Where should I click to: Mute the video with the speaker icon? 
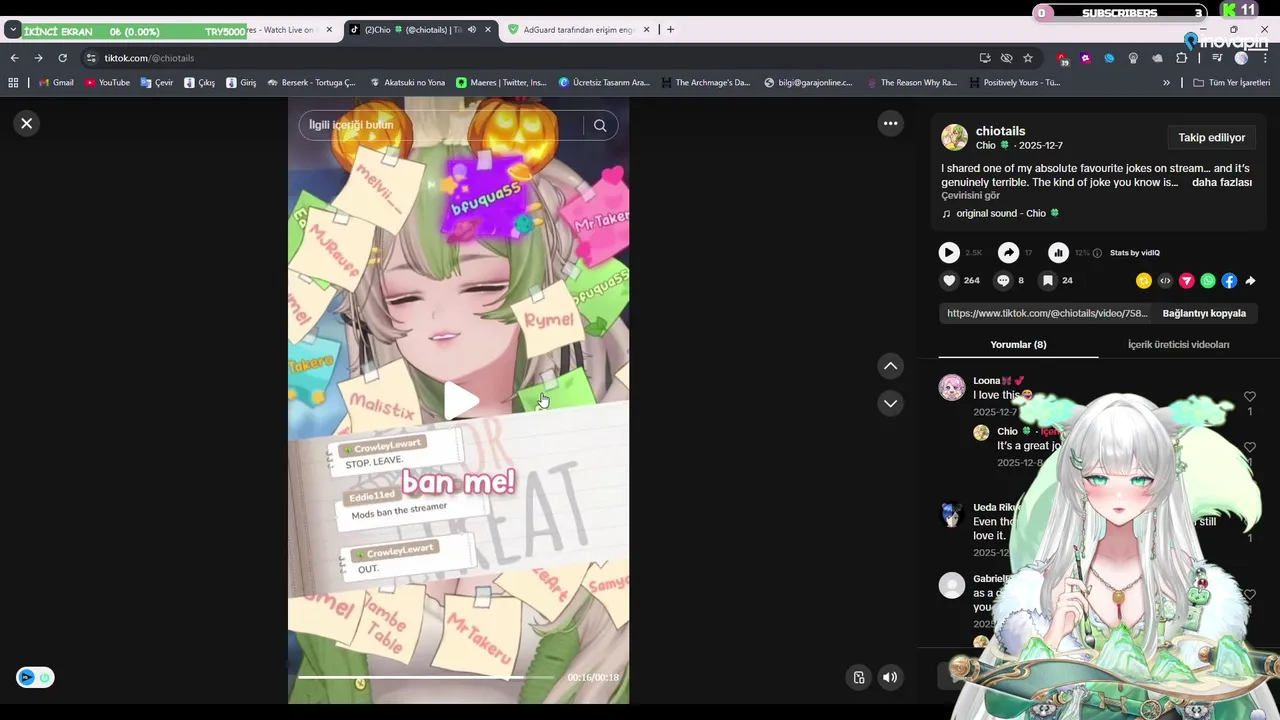889,677
